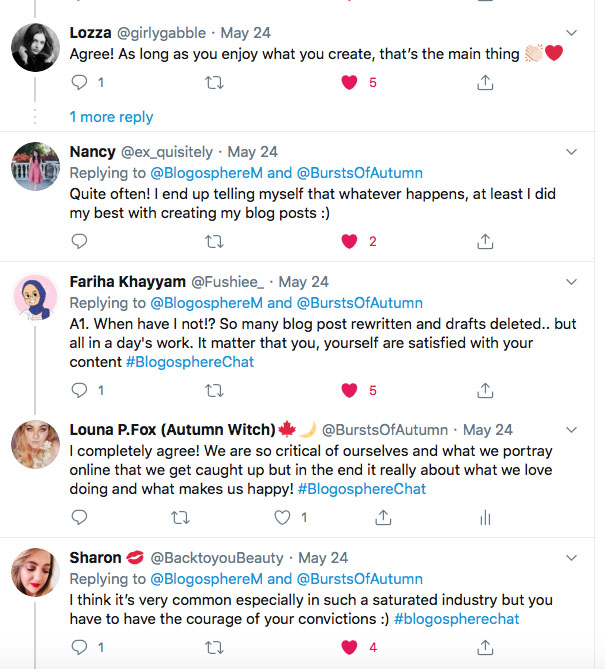Share Lozza's tweet
The height and width of the screenshot is (669, 605).
click(x=485, y=82)
